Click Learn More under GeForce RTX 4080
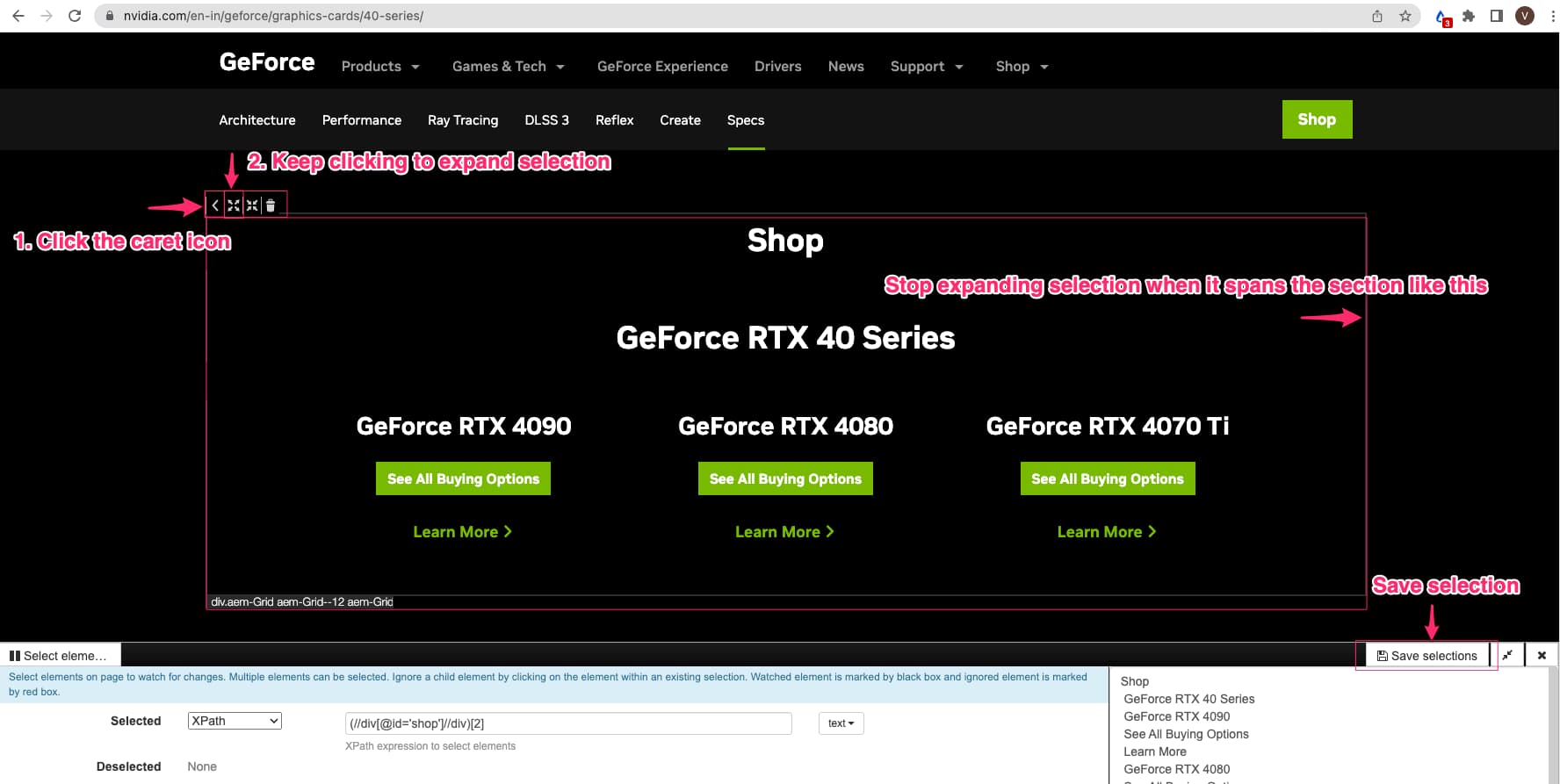1560x784 pixels. click(784, 532)
